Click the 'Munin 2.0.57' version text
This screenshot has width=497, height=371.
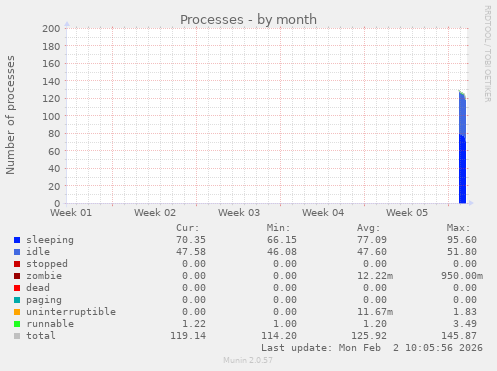(248, 360)
